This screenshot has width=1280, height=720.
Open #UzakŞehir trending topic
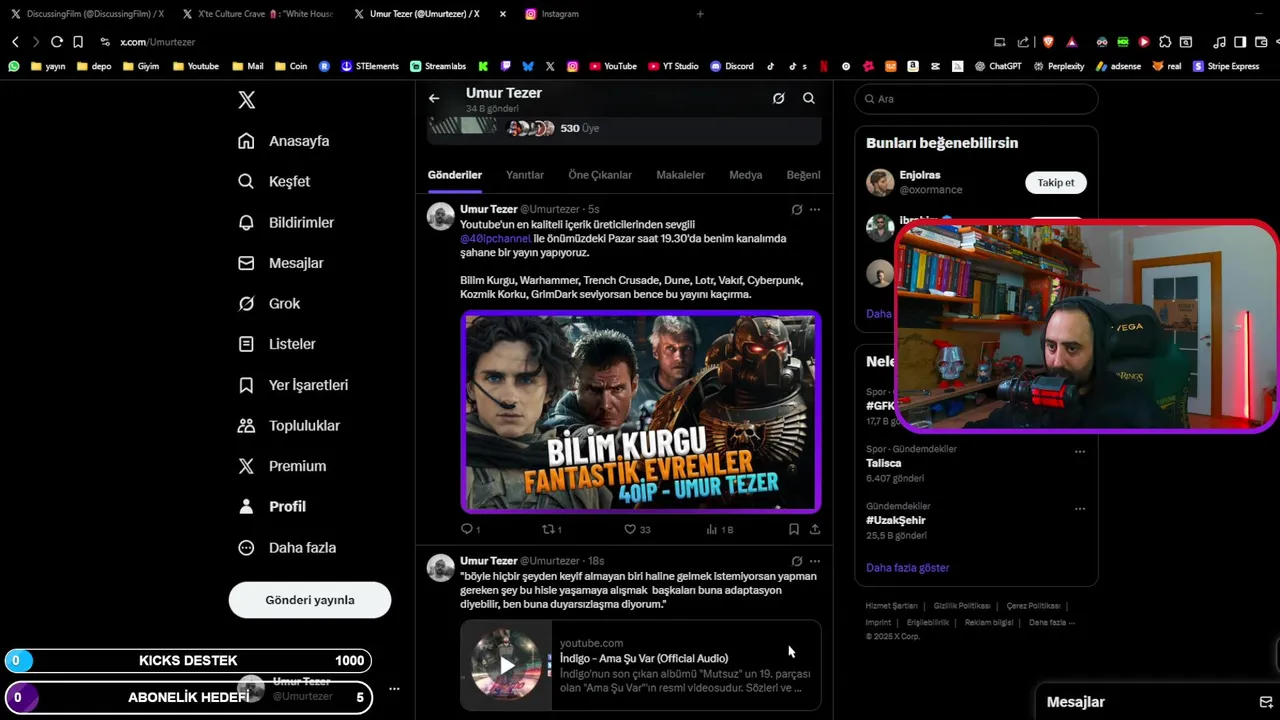click(x=896, y=520)
